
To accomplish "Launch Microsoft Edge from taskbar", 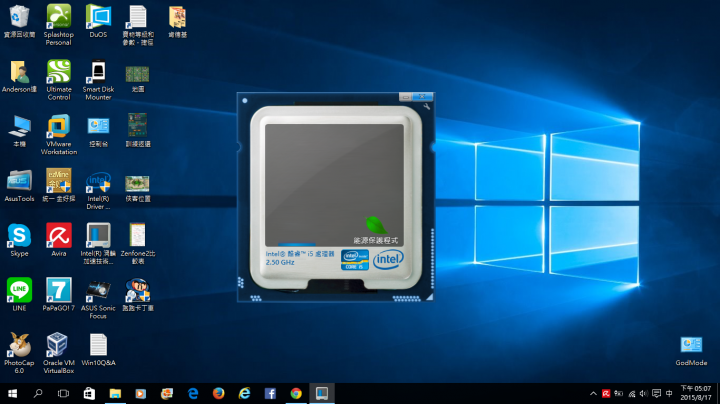I will [x=193, y=393].
